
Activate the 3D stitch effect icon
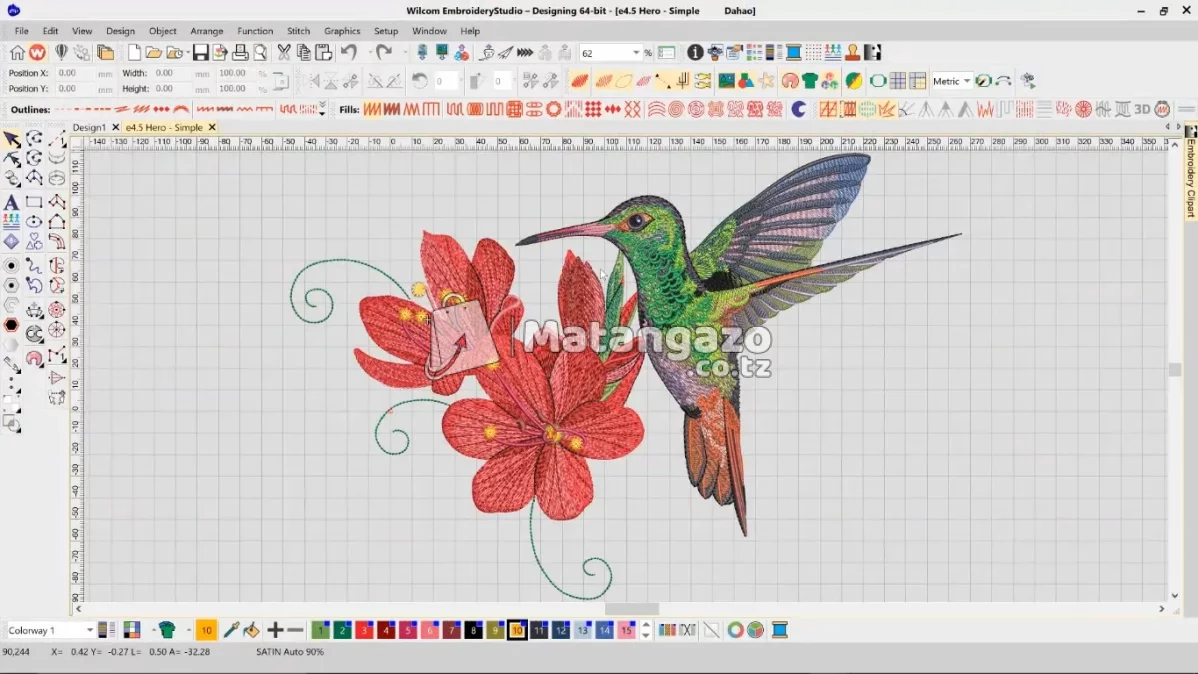pos(1141,109)
